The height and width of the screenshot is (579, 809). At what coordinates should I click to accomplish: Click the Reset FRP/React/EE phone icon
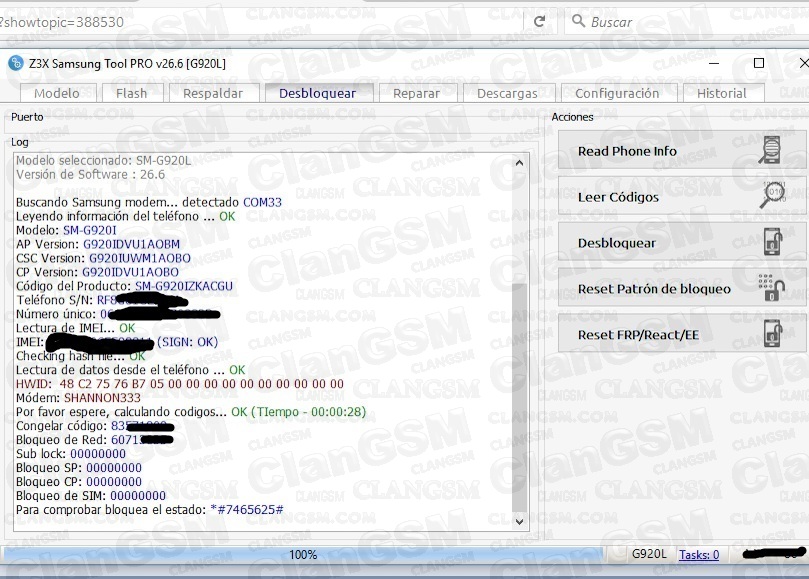click(772, 333)
